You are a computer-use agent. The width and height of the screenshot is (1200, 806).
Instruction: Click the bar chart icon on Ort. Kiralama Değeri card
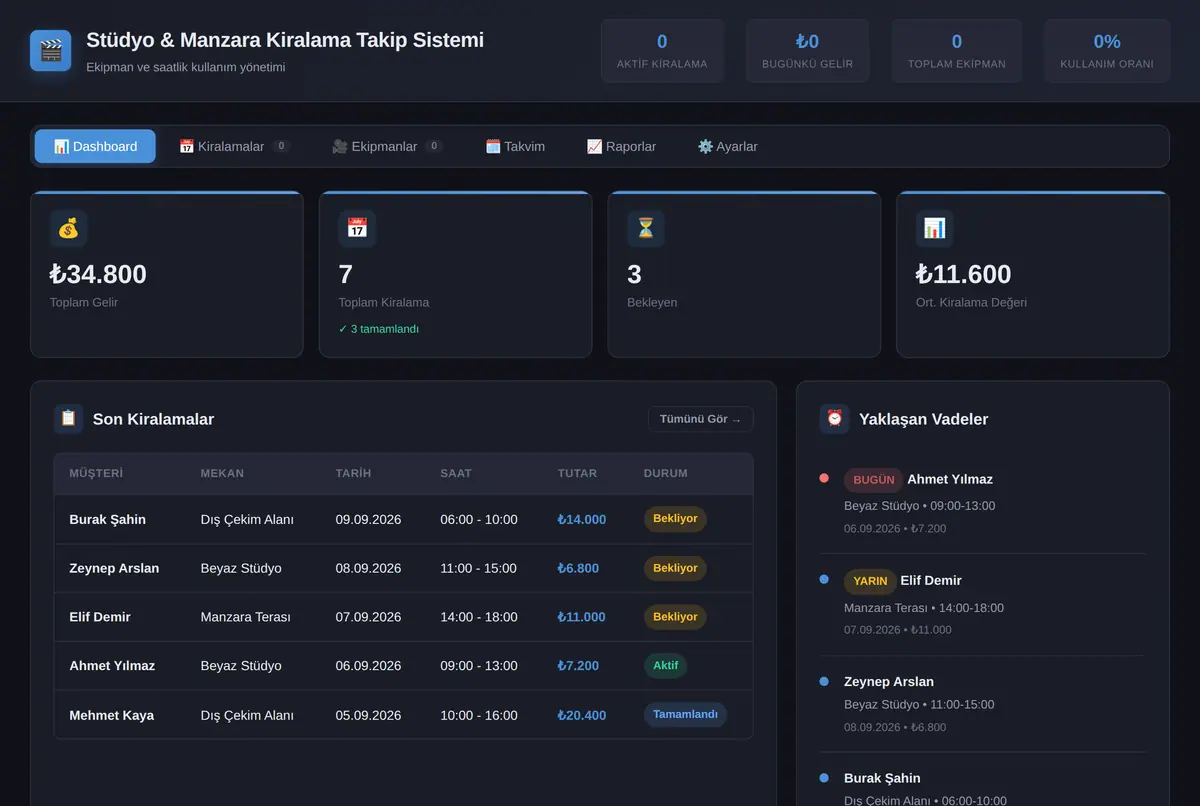934,228
